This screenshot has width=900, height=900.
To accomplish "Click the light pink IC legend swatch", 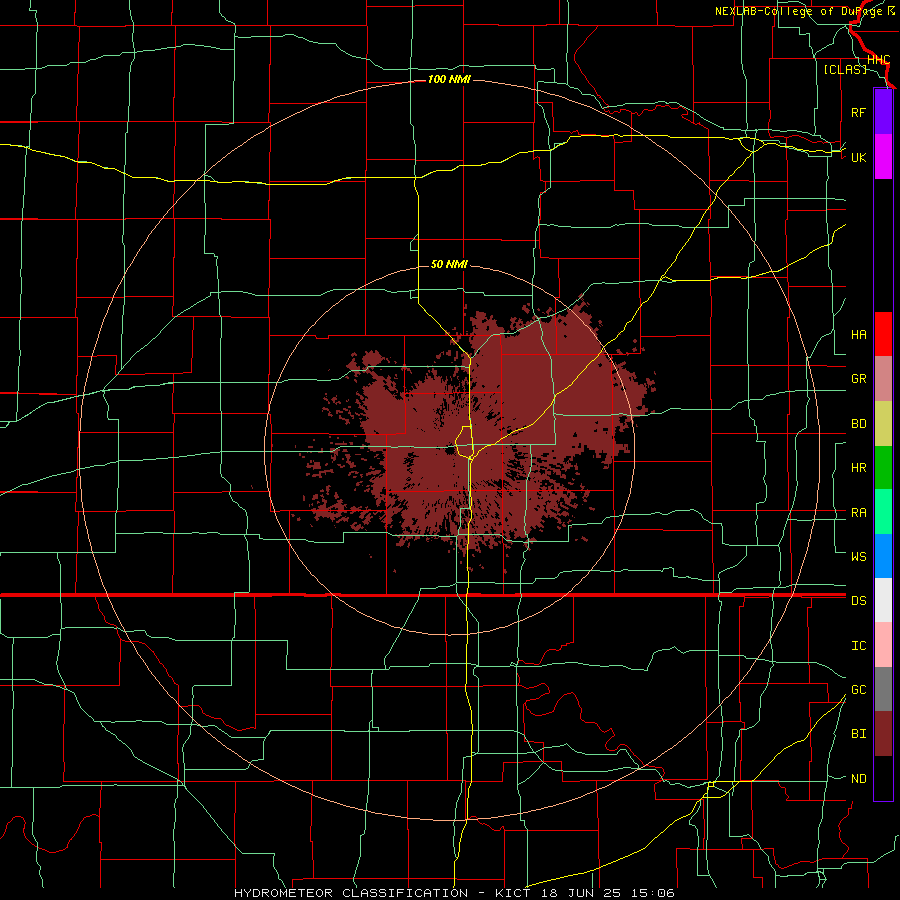I will pyautogui.click(x=883, y=645).
